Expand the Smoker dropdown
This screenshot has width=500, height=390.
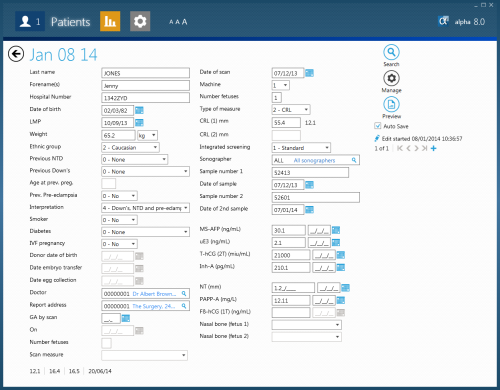(133, 220)
